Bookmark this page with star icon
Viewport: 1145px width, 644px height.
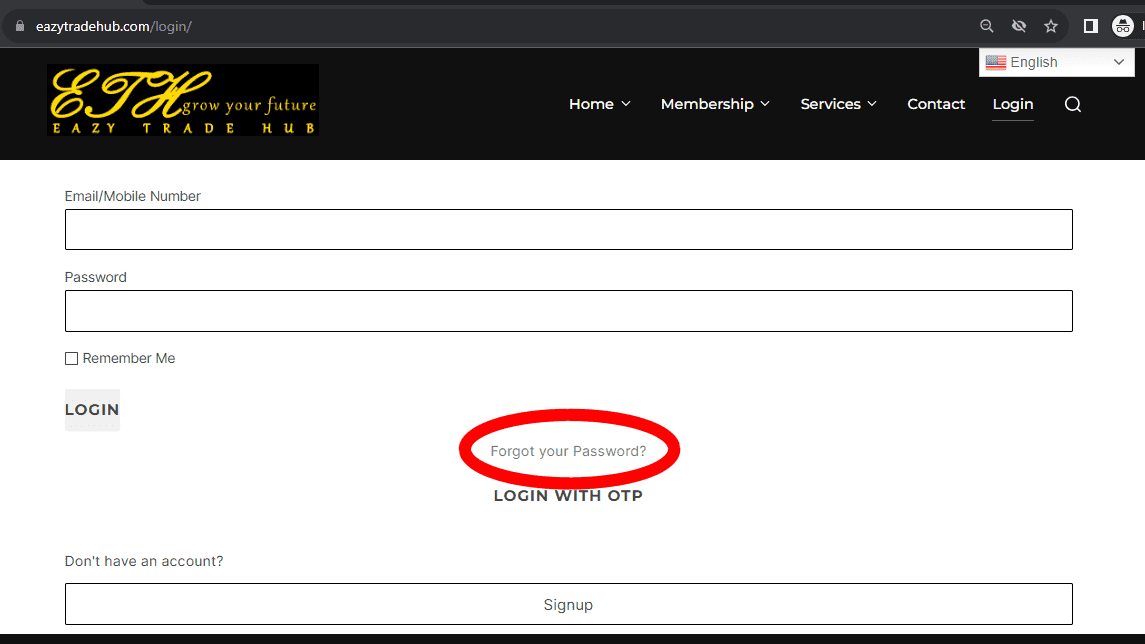[1051, 26]
